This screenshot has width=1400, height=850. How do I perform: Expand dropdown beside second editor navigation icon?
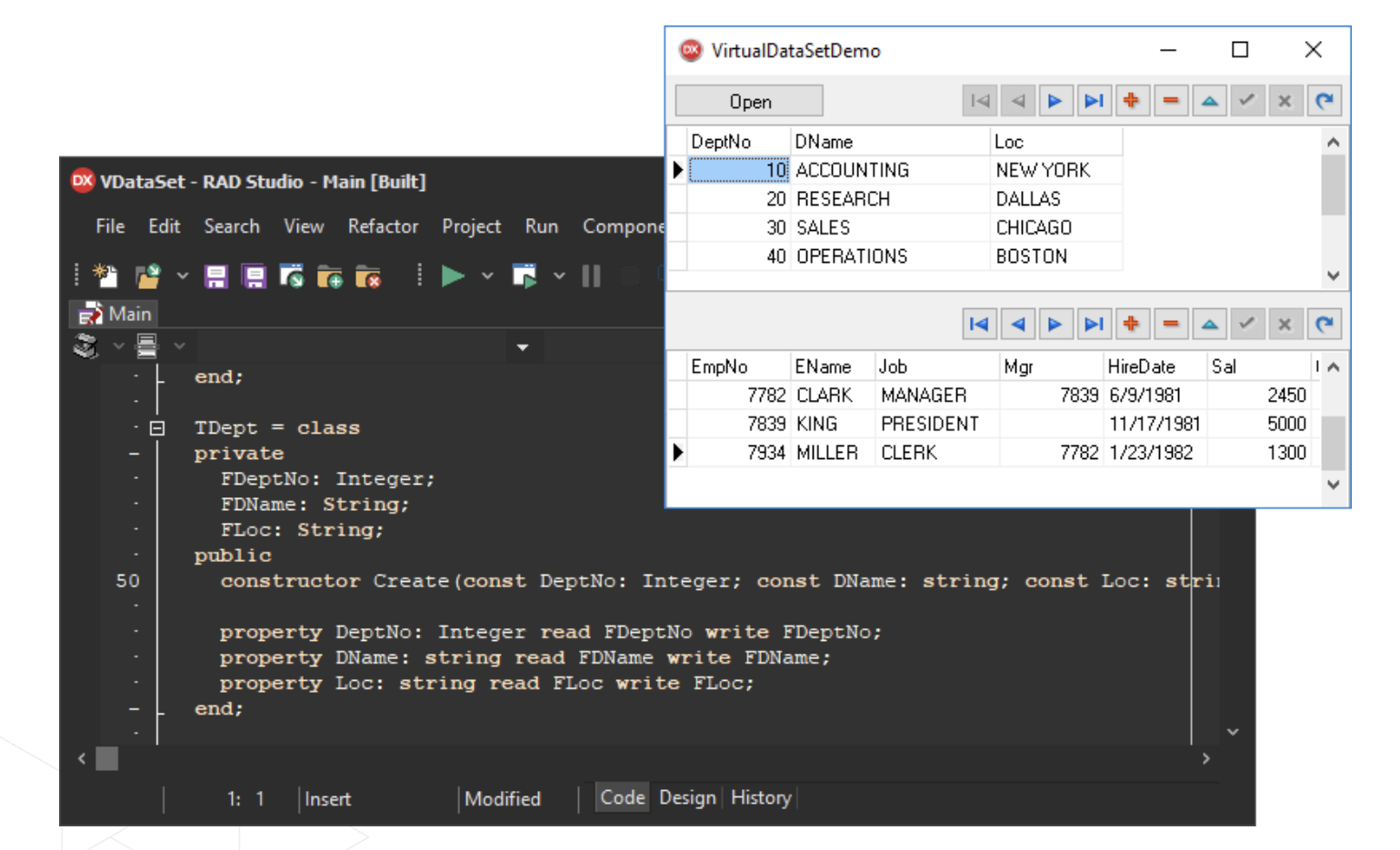pos(179,346)
